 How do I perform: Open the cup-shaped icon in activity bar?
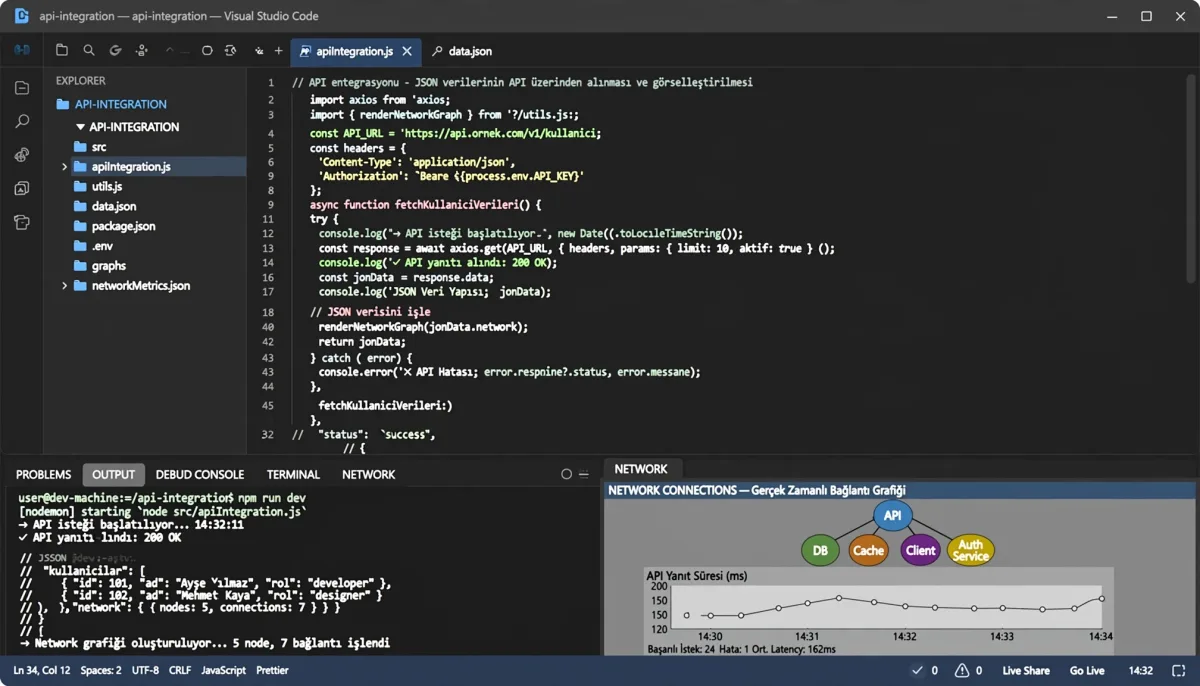(x=22, y=222)
